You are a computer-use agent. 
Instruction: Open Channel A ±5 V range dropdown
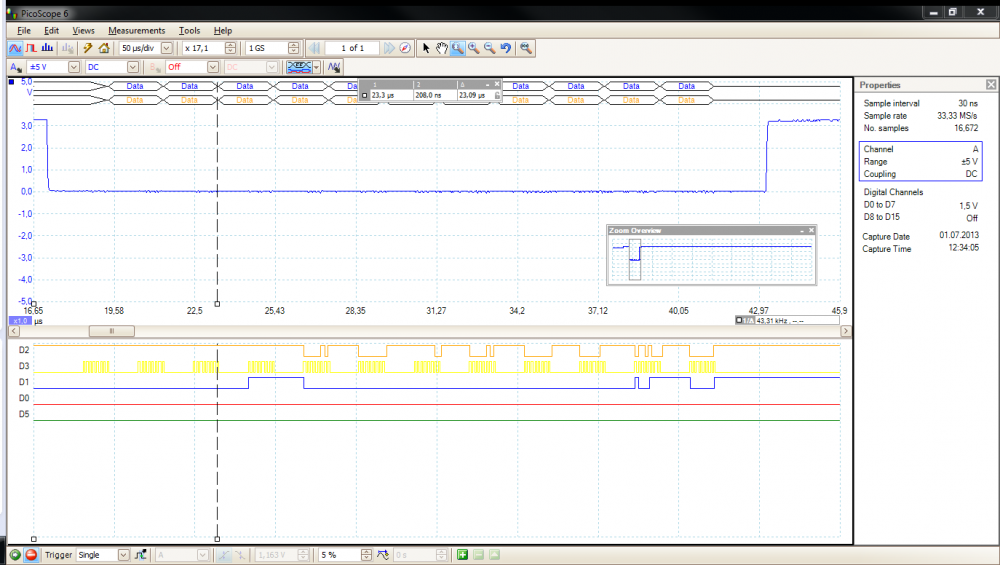74,67
